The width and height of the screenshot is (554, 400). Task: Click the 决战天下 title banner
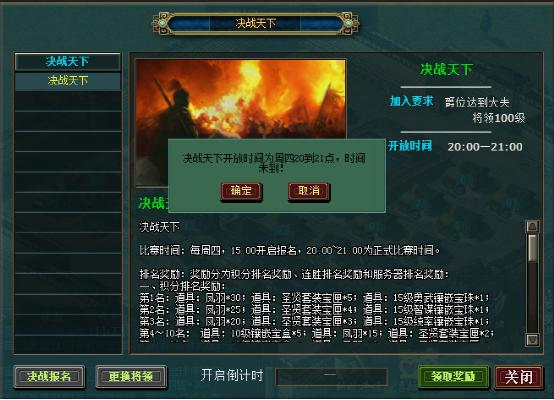(256, 24)
